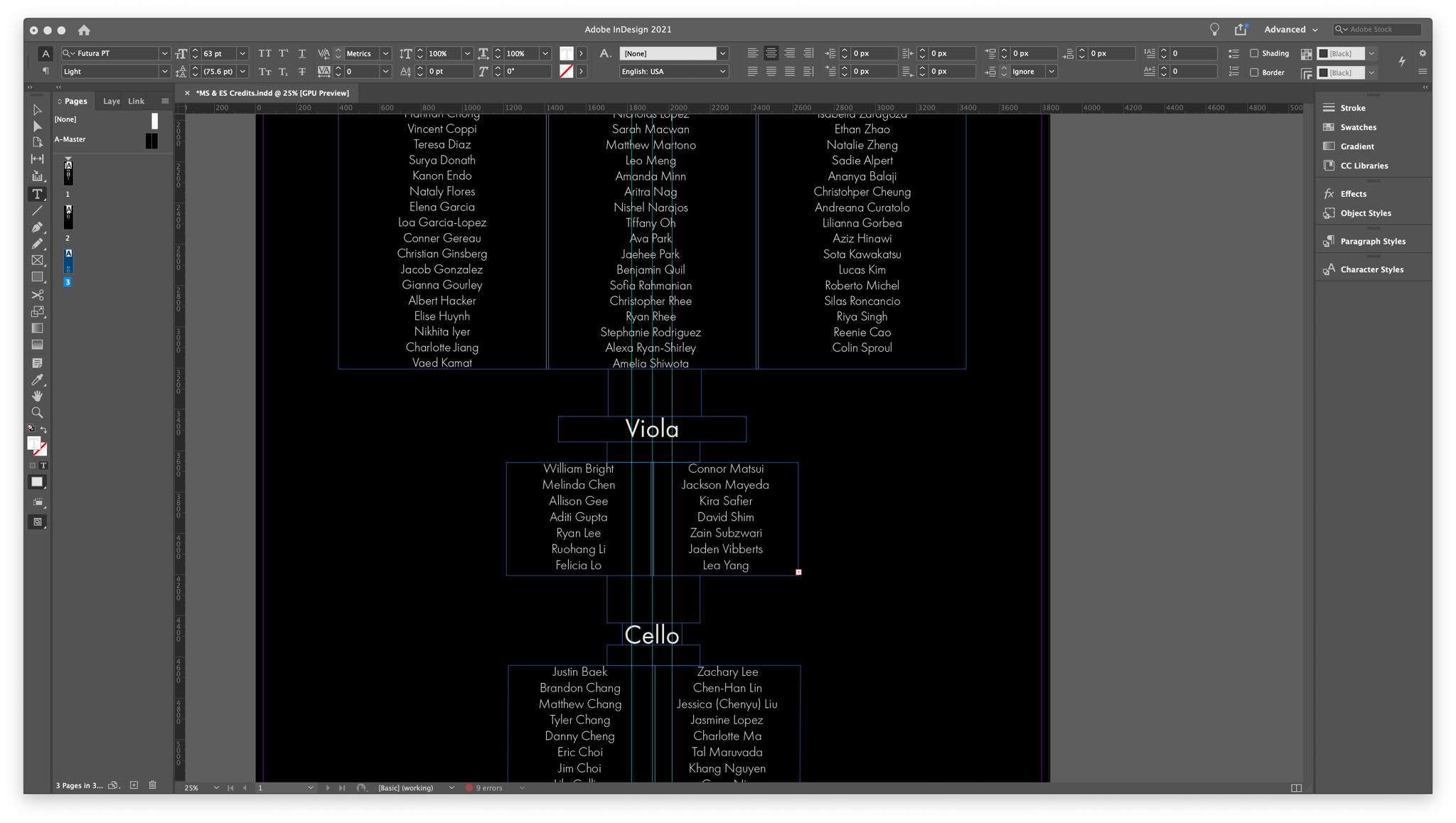This screenshot has width=1456, height=823.
Task: Switch to the Links panel tab
Action: [136, 101]
